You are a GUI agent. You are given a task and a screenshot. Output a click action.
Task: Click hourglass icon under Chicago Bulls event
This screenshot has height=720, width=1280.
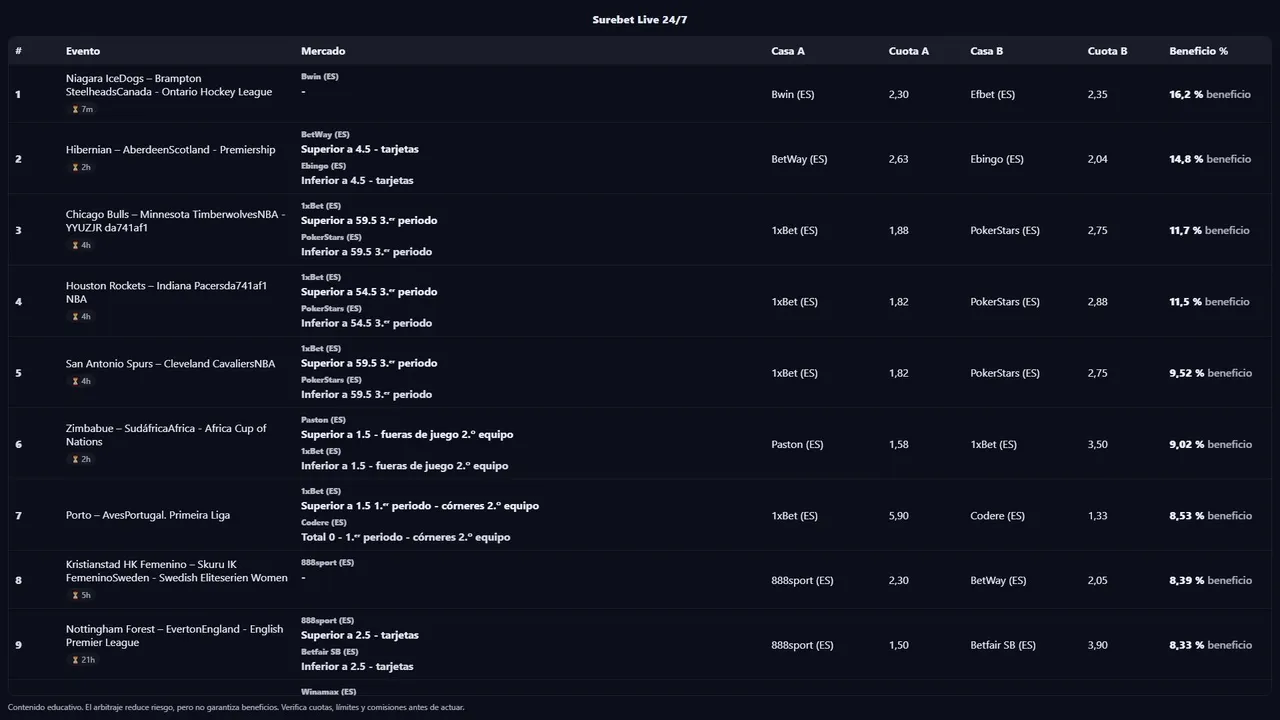(75, 245)
